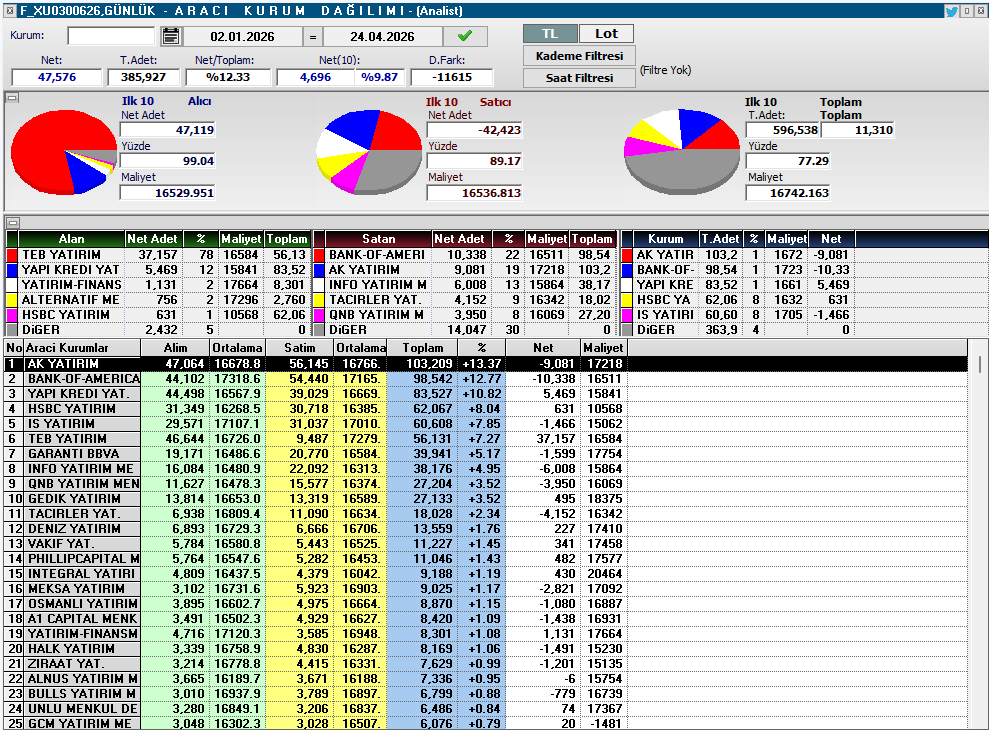Screen dimensions: 989x730
Task: Click the satıcı pie chart
Action: (x=369, y=151)
